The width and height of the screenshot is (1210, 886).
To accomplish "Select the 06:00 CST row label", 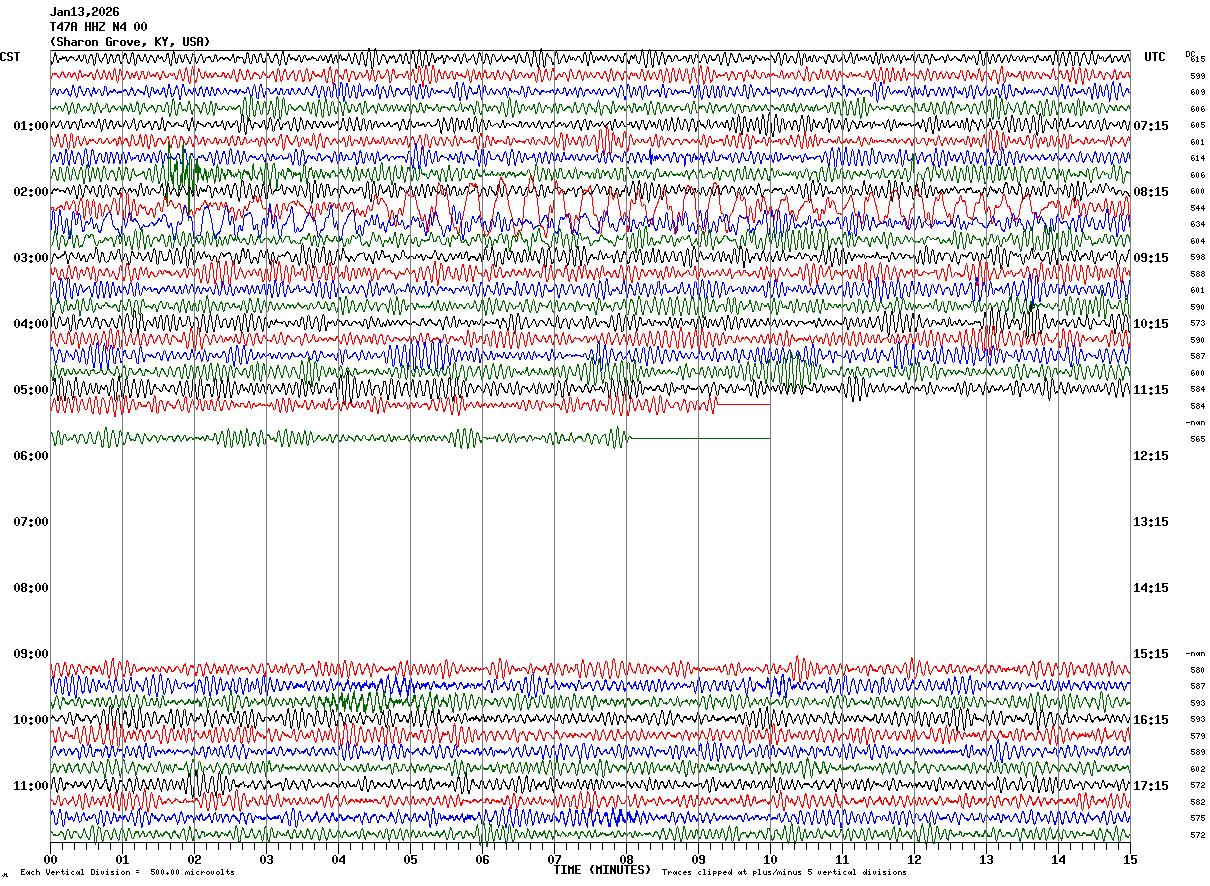I will (31, 456).
